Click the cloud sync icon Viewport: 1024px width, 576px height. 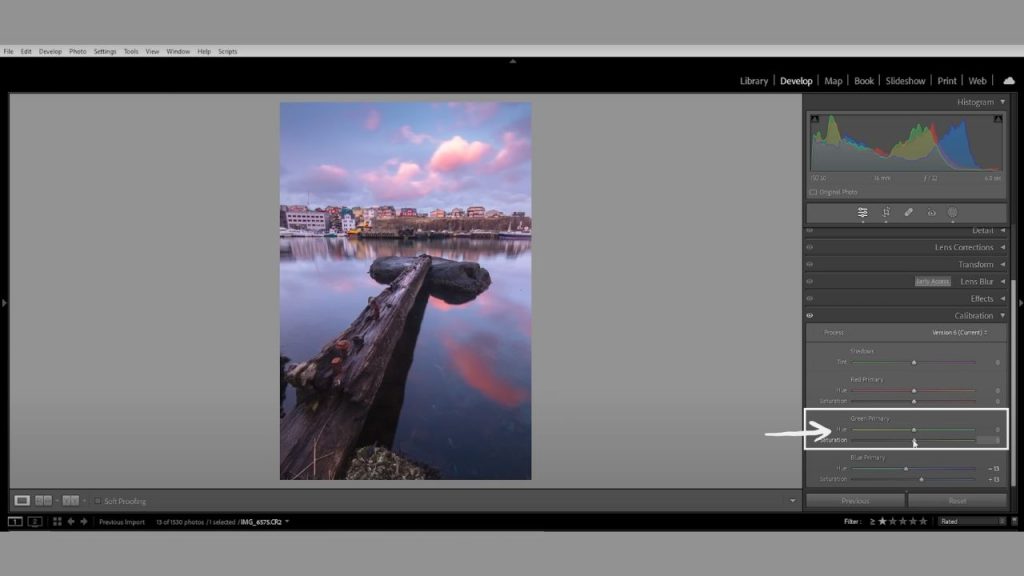[1011, 80]
